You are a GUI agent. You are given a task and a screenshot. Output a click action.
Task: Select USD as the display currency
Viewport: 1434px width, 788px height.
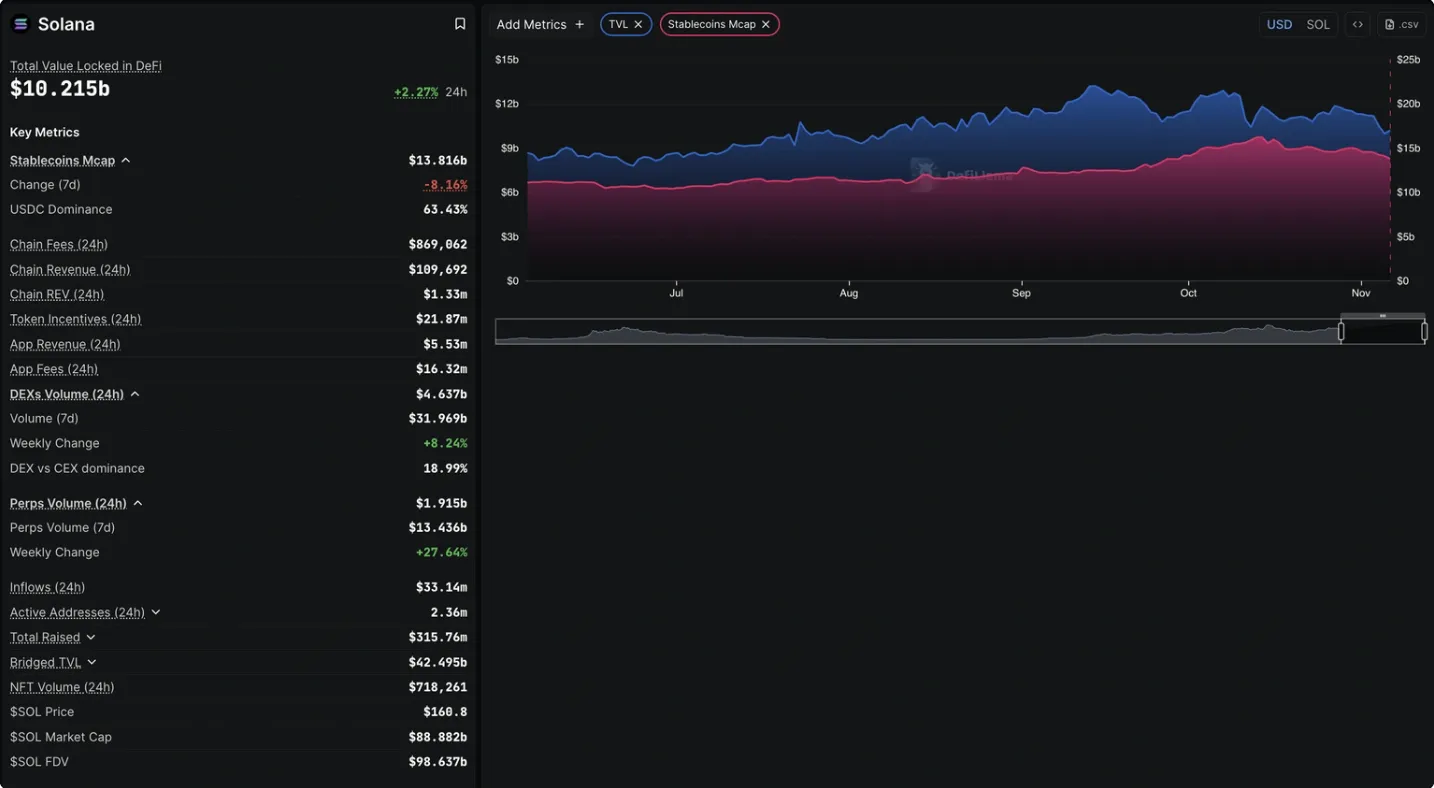pyautogui.click(x=1279, y=24)
